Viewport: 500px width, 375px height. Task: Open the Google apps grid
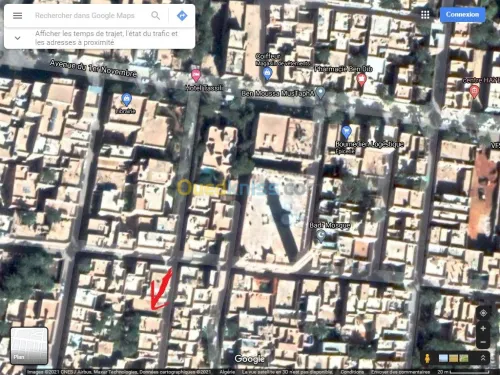(x=425, y=15)
